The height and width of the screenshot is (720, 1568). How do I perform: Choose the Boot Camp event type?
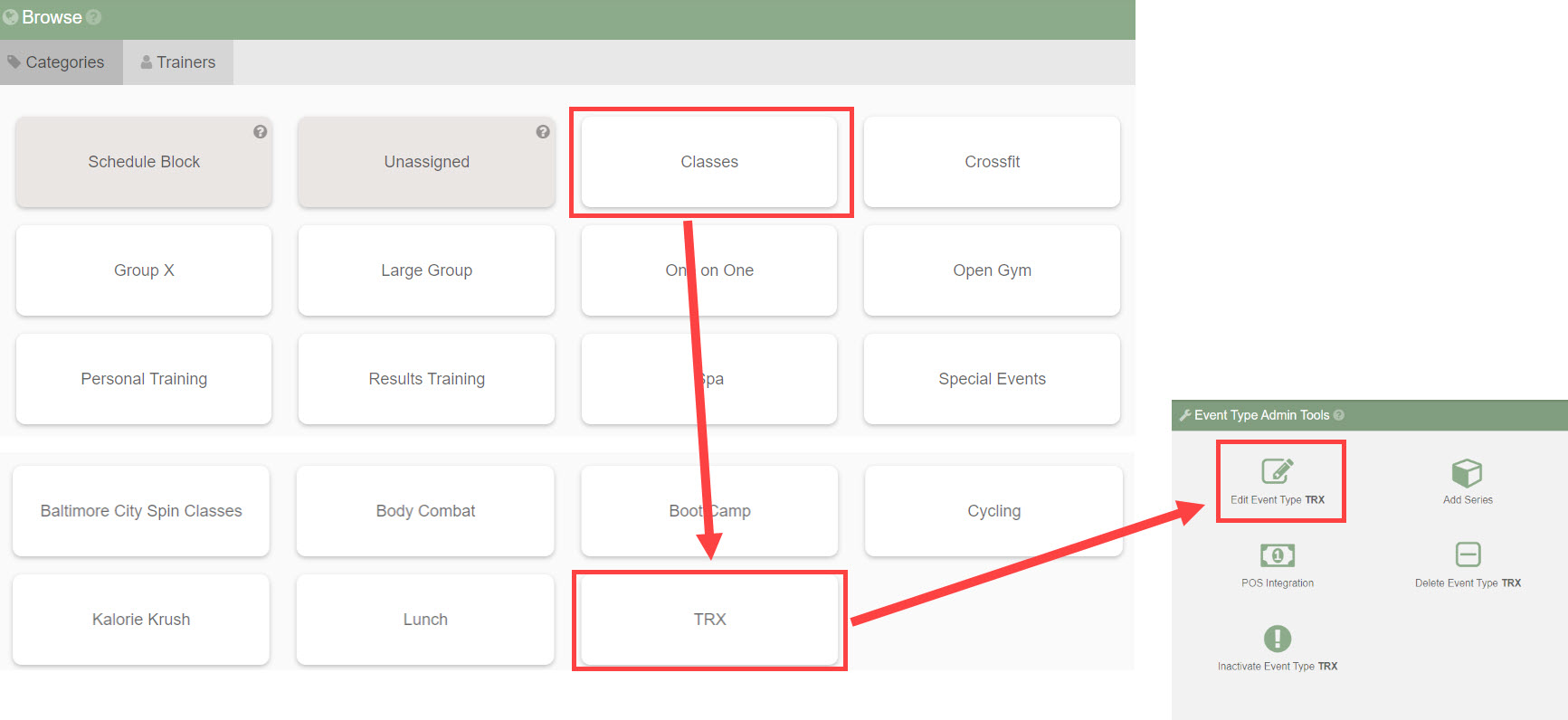tap(709, 511)
